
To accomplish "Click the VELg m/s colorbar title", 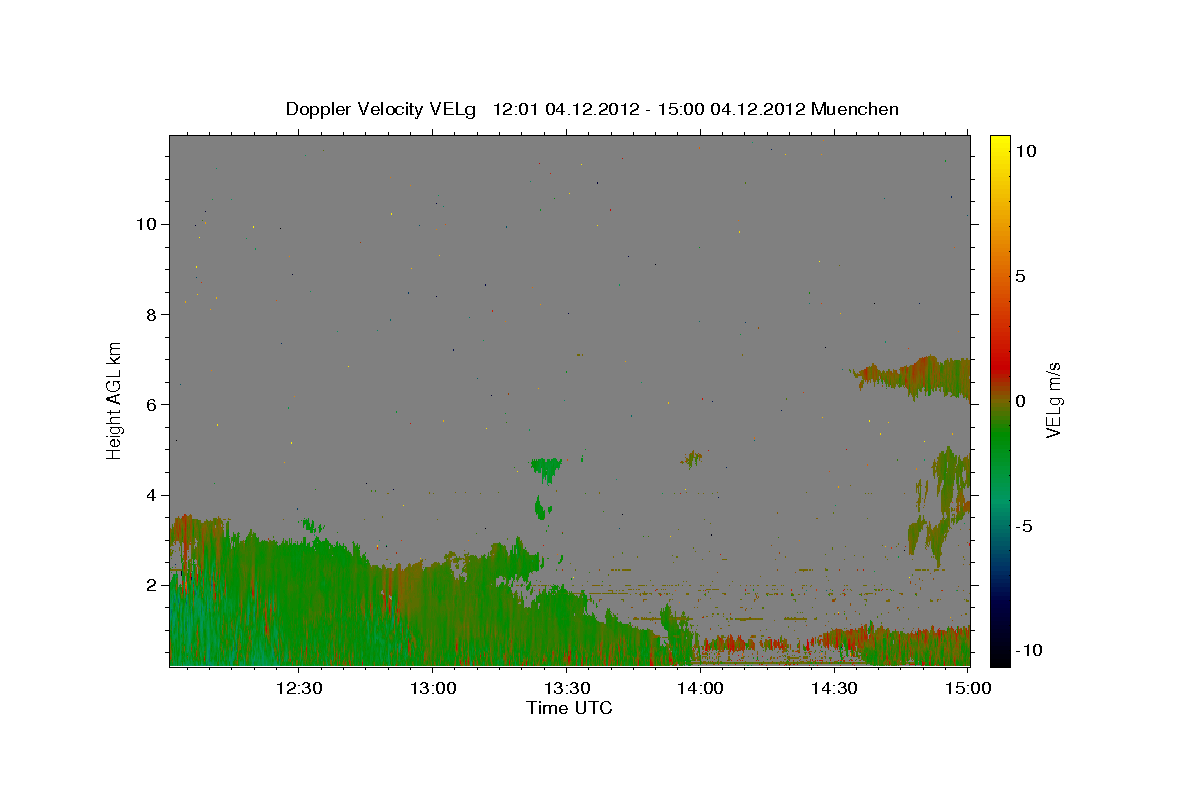I will 1054,400.
